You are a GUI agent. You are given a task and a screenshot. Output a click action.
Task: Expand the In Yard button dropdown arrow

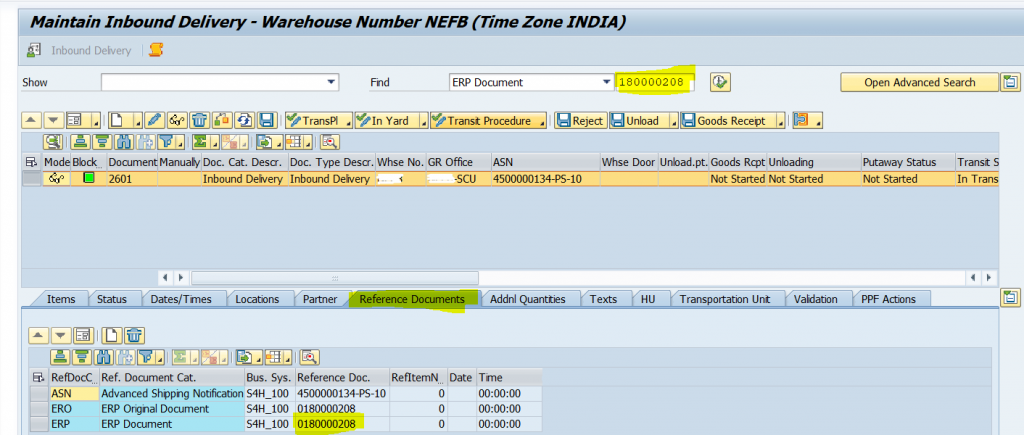422,122
